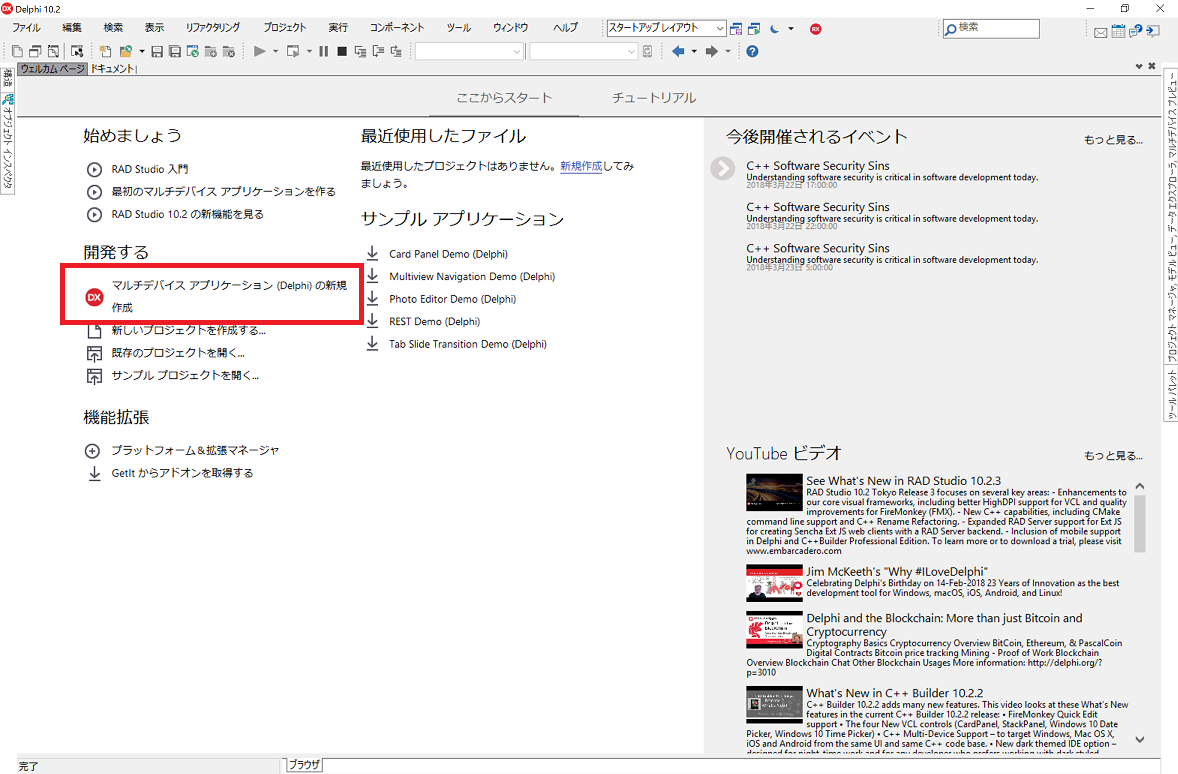1178x774 pixels.
Task: Open the new item dropdown arrow
Action: (x=142, y=51)
